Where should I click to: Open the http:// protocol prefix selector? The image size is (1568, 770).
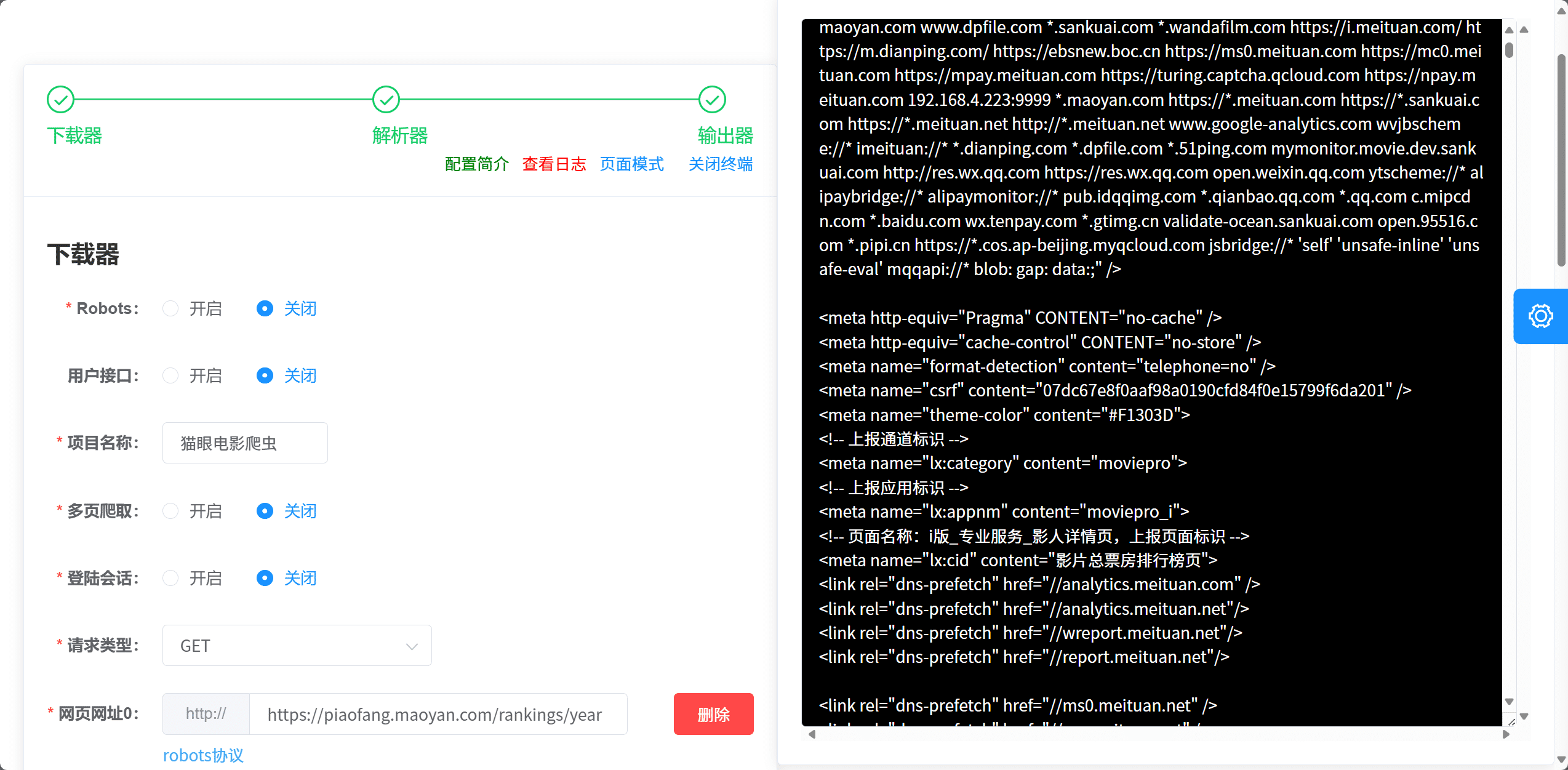[206, 714]
